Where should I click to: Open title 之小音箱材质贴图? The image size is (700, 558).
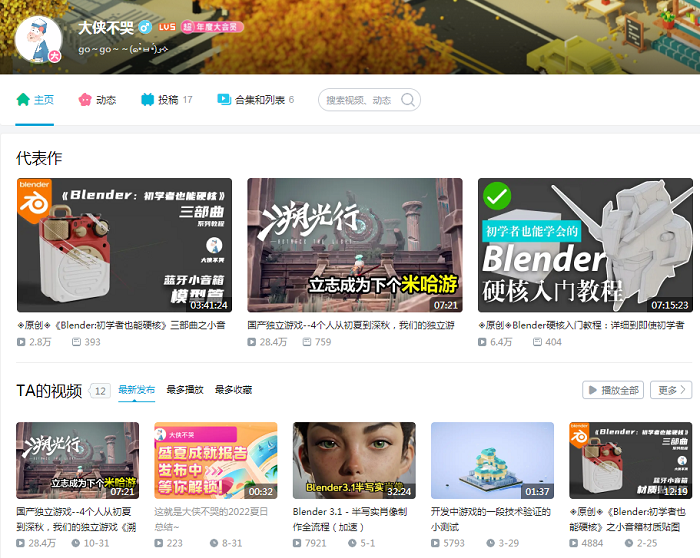628,519
